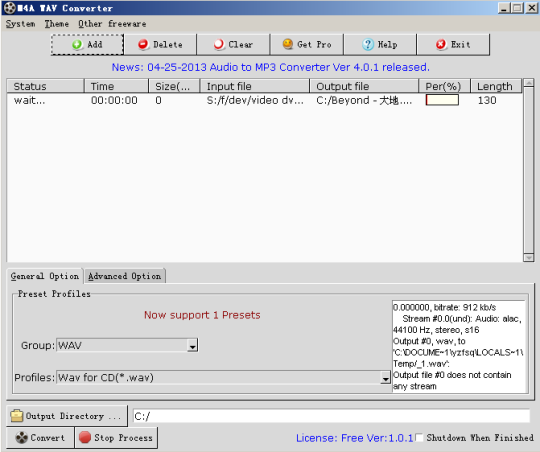Click the Output Directory folder icon
Image resolution: width=540 pixels, height=452 pixels.
click(17, 416)
